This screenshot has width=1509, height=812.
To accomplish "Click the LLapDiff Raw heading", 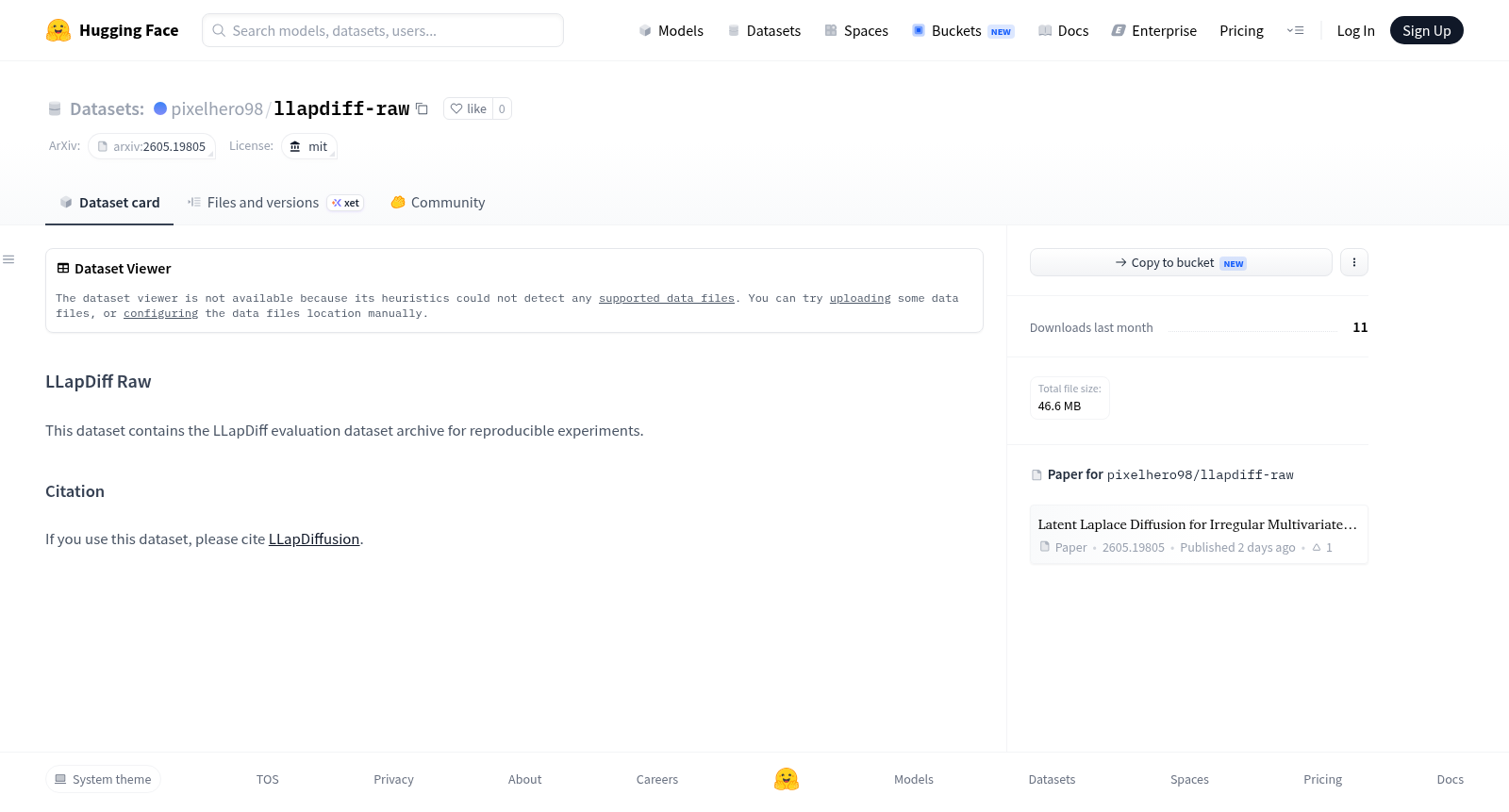I will (x=98, y=381).
